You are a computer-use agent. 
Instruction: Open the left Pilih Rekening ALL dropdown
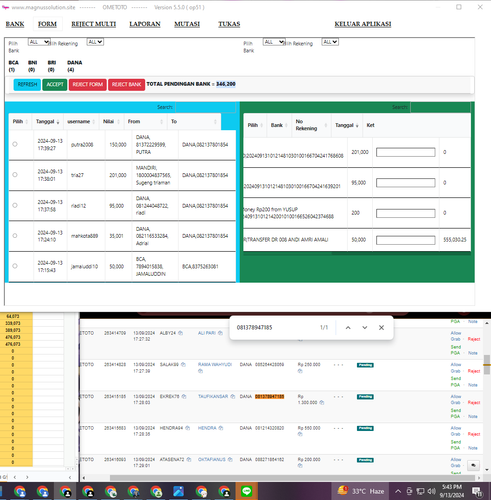coord(95,42)
